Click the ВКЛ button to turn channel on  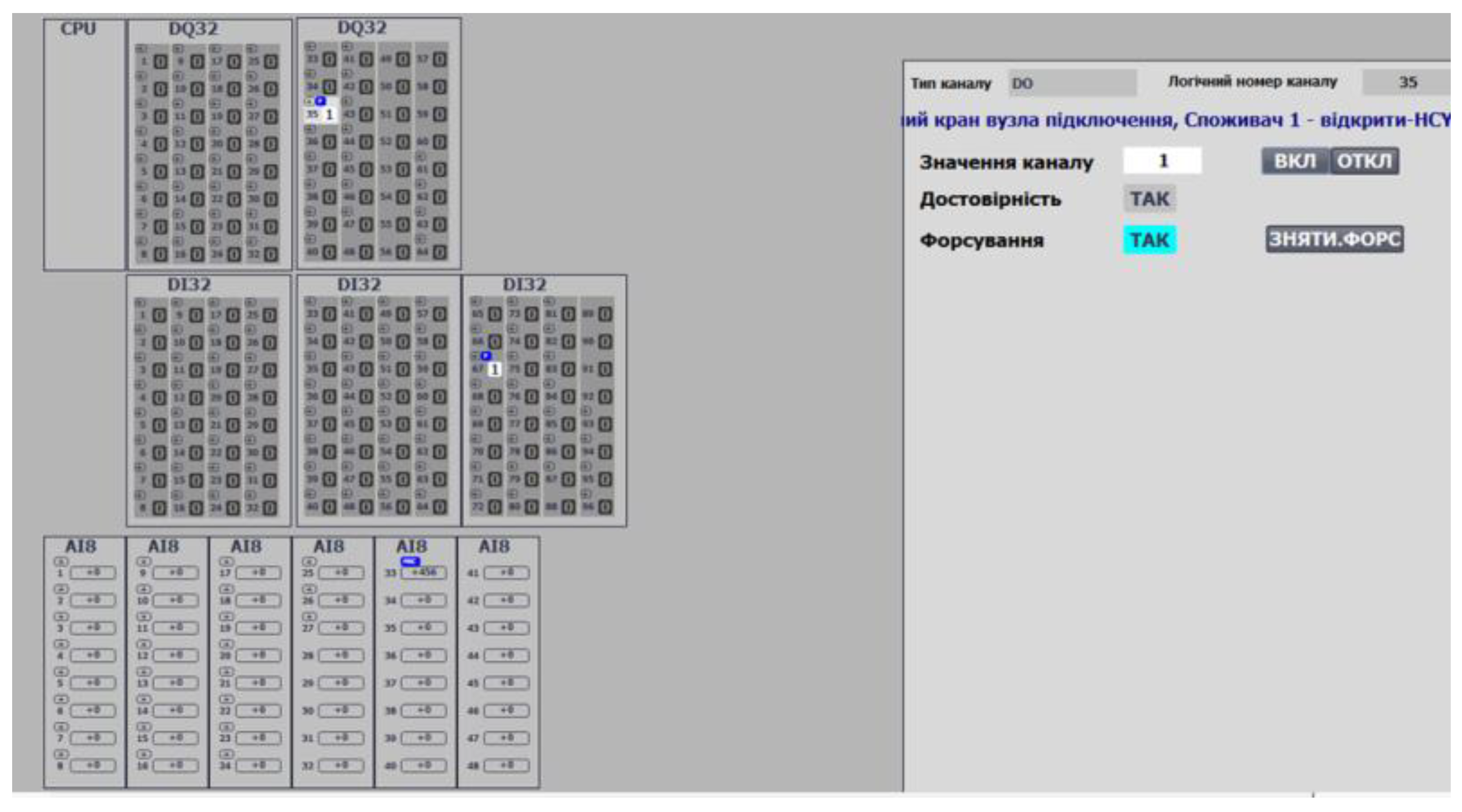tap(1294, 161)
